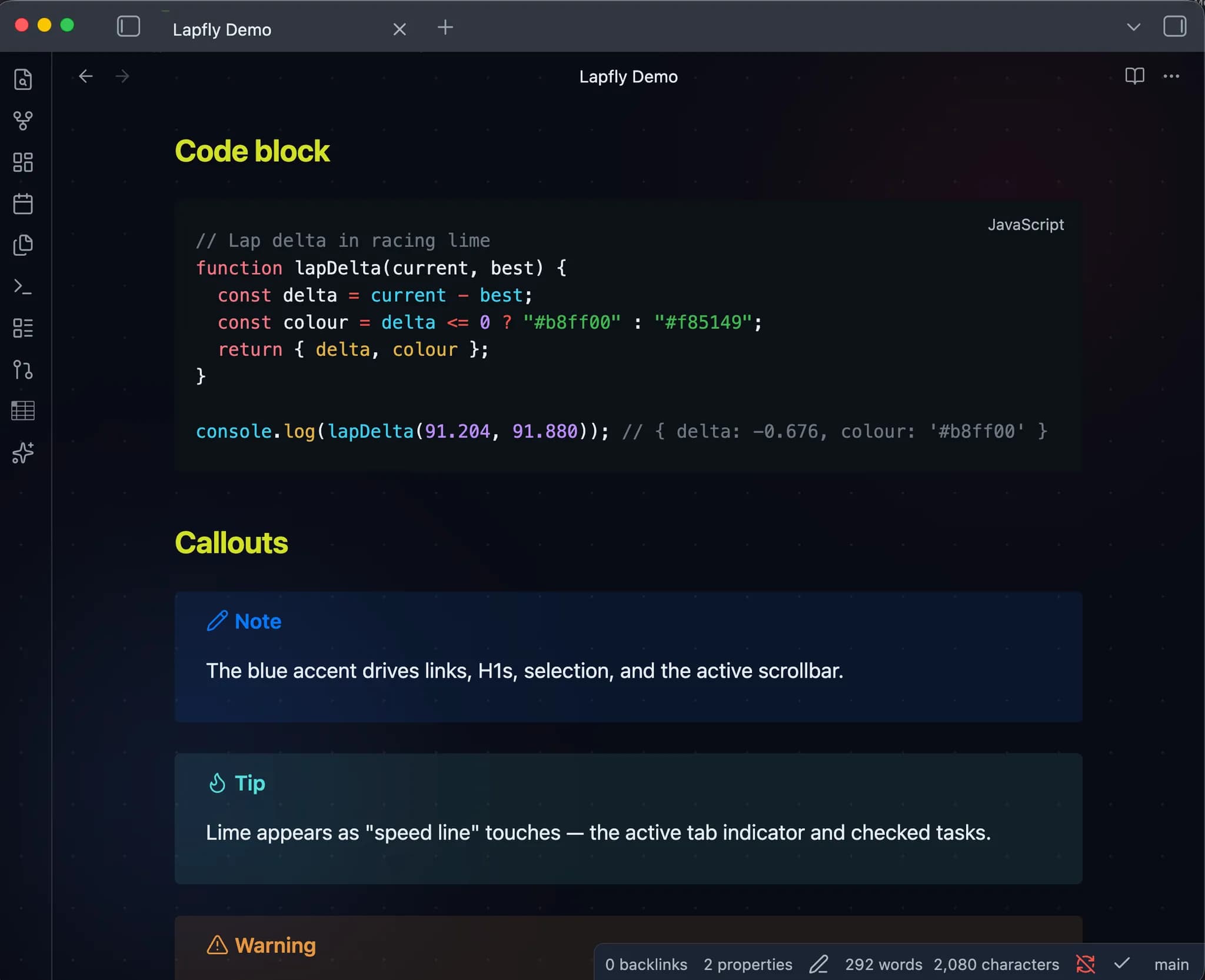Screen dimensions: 1205x980
Task: Open the tab list dropdown chevron
Action: [x=1133, y=27]
